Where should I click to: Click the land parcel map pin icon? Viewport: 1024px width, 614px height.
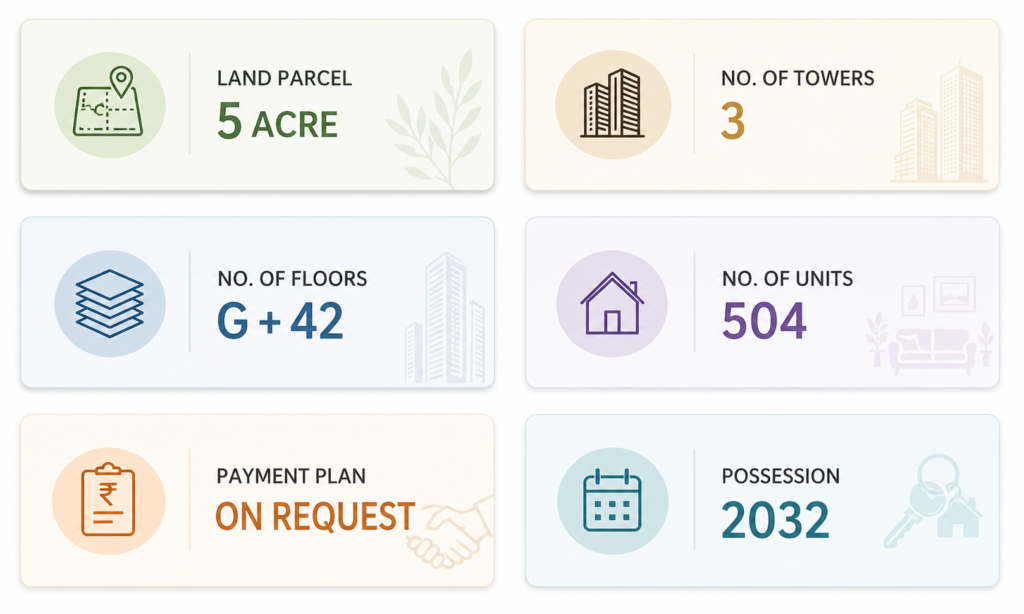pos(109,104)
